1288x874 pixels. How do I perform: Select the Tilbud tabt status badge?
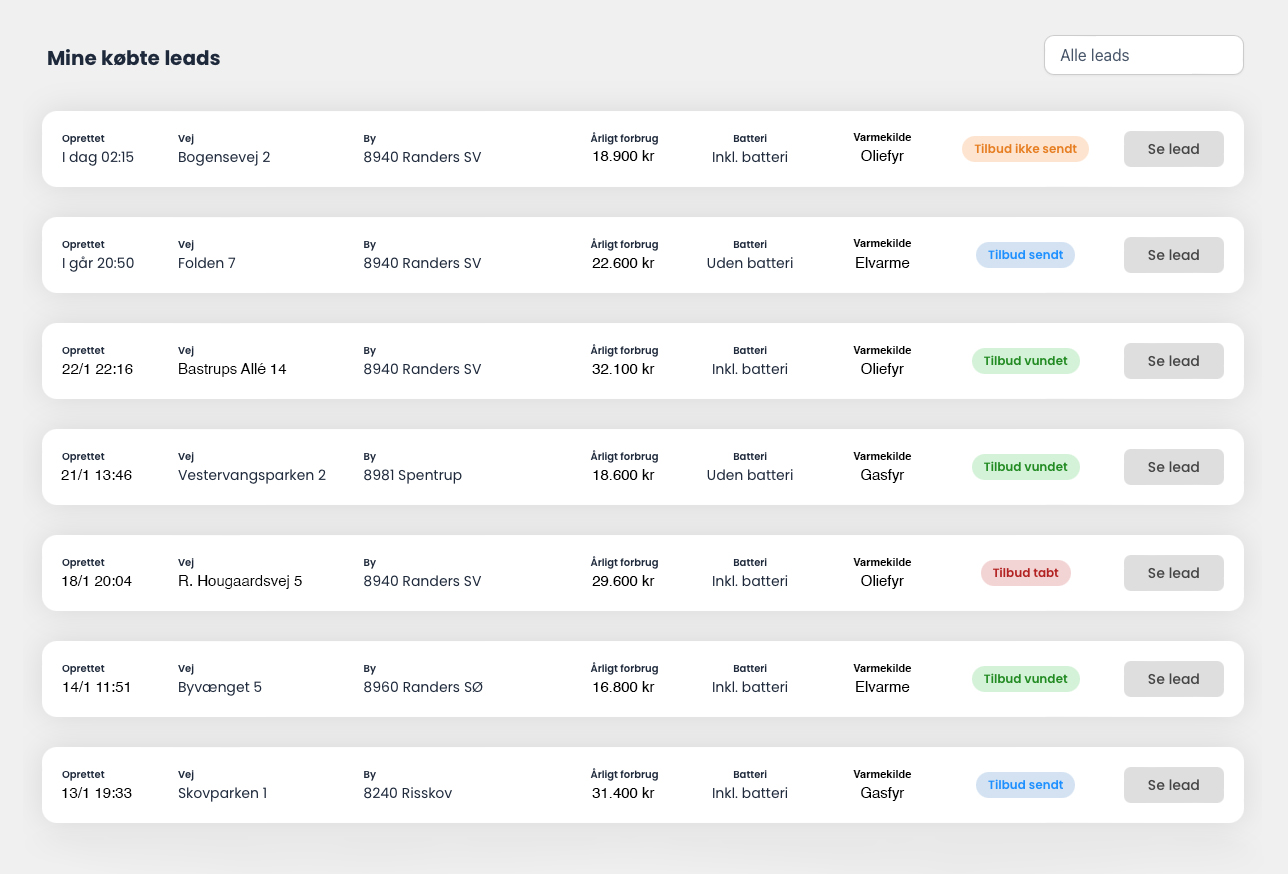[1025, 573]
